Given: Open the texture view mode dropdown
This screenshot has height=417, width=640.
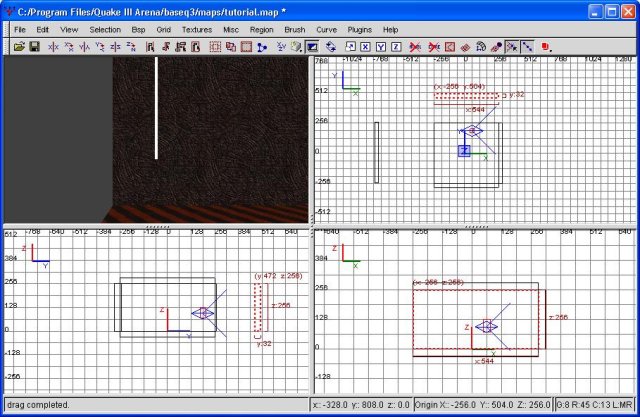Looking at the screenshot, I should (297, 47).
